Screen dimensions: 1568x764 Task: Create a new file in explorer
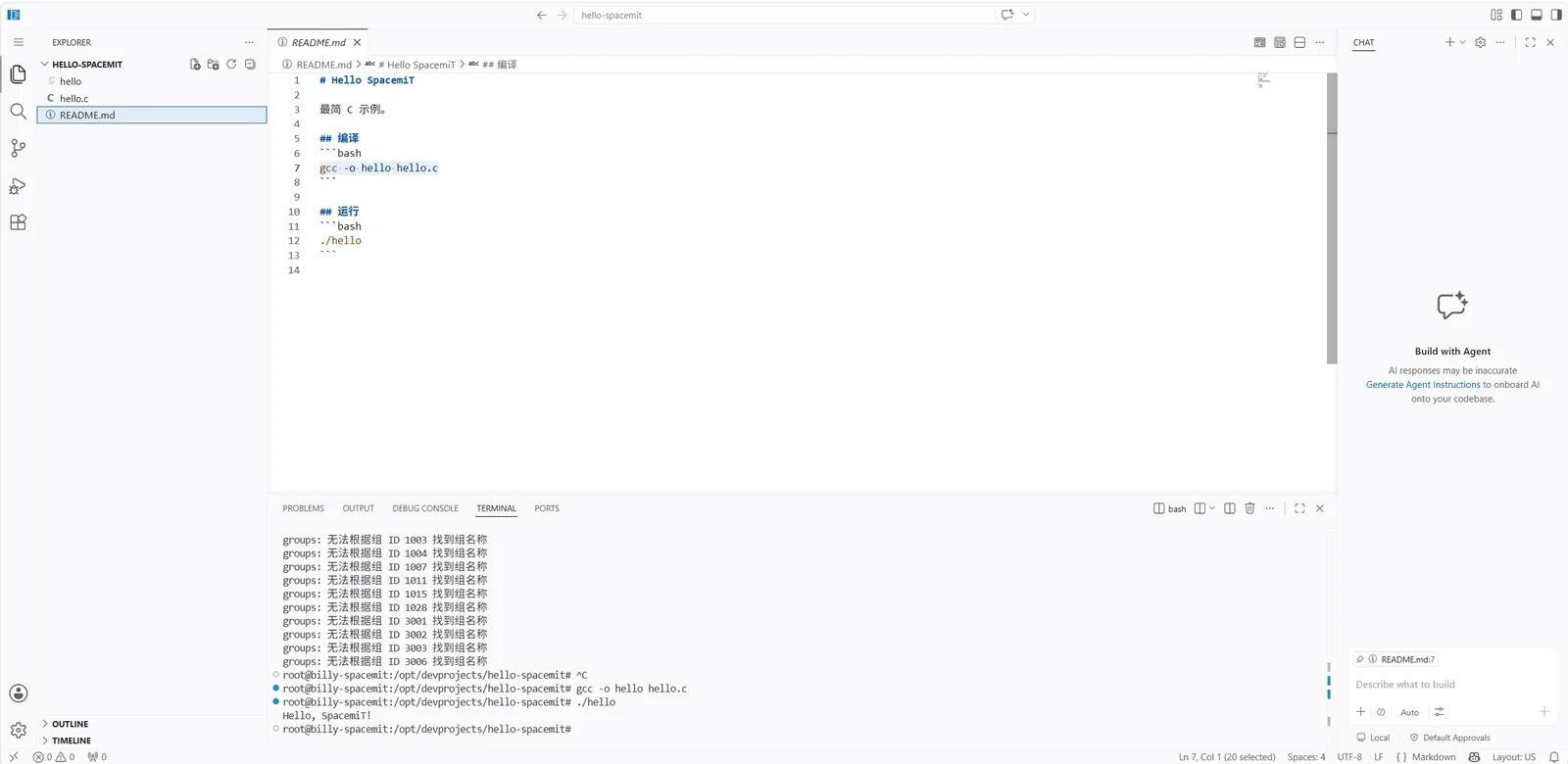click(x=195, y=65)
